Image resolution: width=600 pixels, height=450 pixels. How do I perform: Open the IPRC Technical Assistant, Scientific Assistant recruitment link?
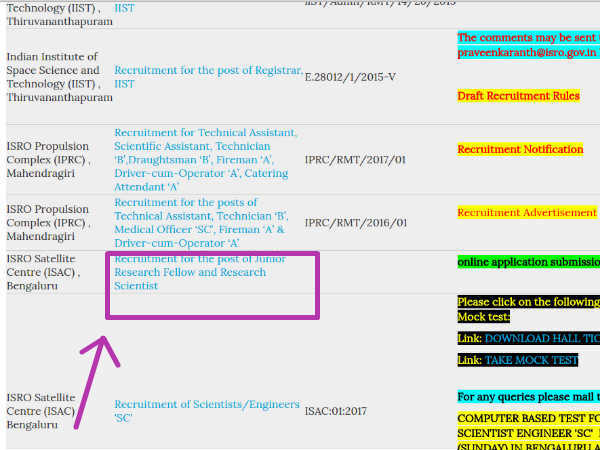[206, 160]
